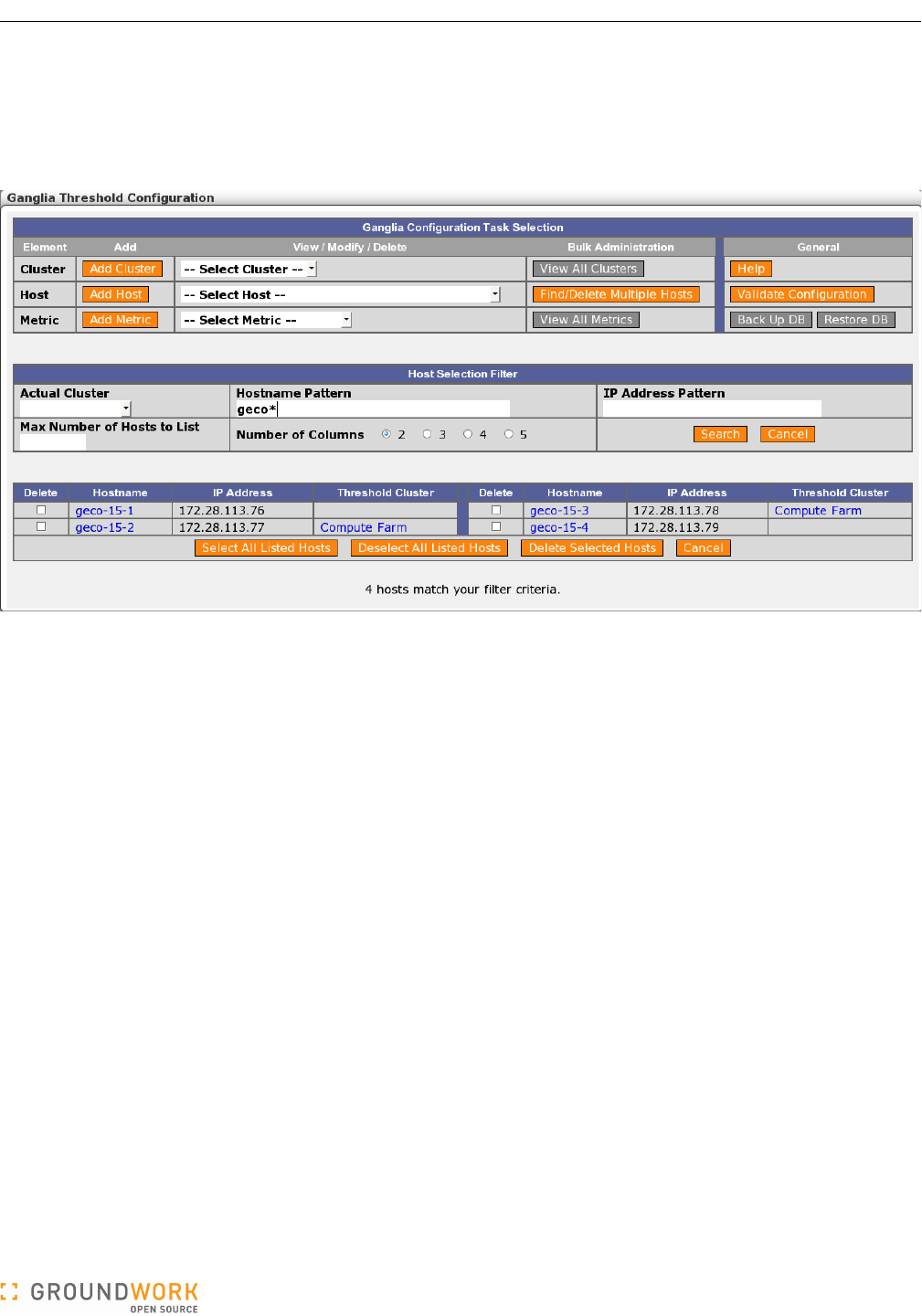Open host link geco-15-3
Screen dimensions: 922x1316
[x=559, y=511]
